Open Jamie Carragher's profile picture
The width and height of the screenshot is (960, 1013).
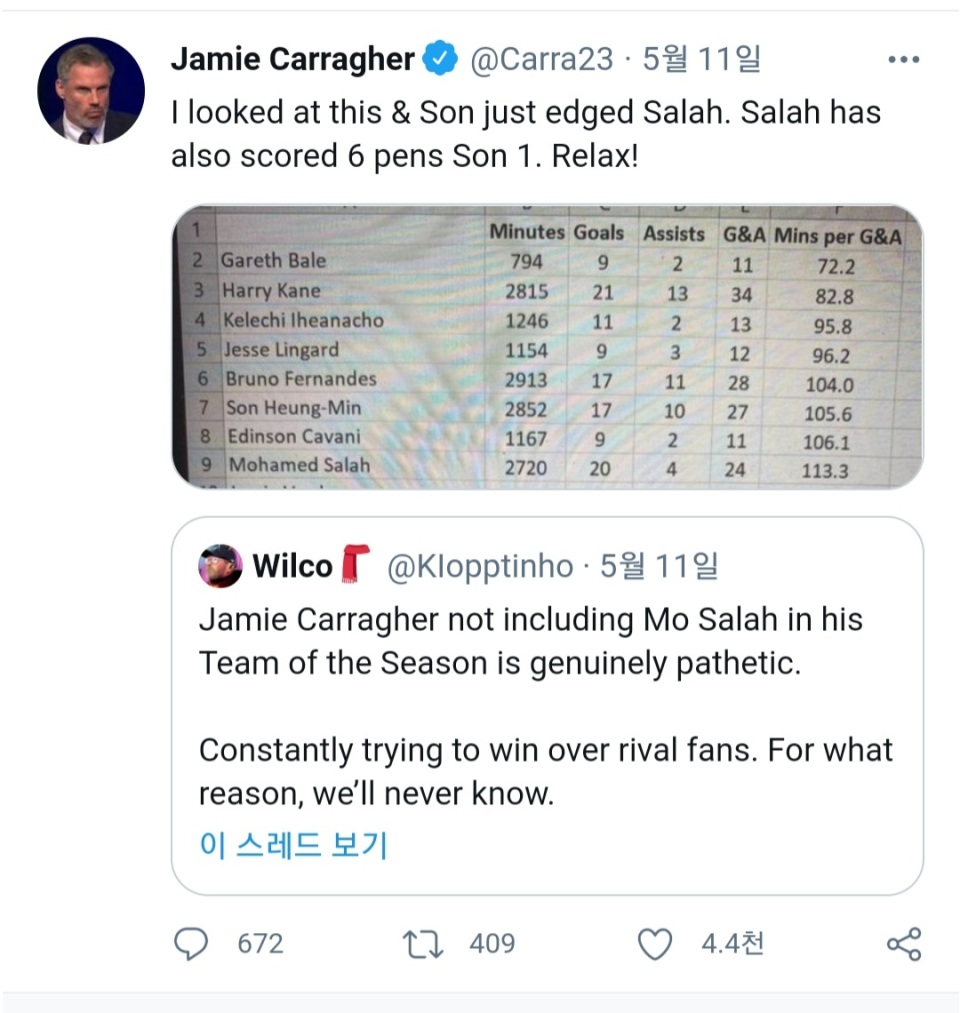coord(91,91)
